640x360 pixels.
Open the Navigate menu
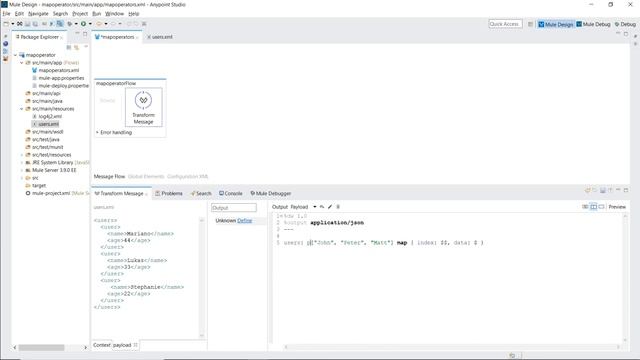pyautogui.click(x=38, y=13)
